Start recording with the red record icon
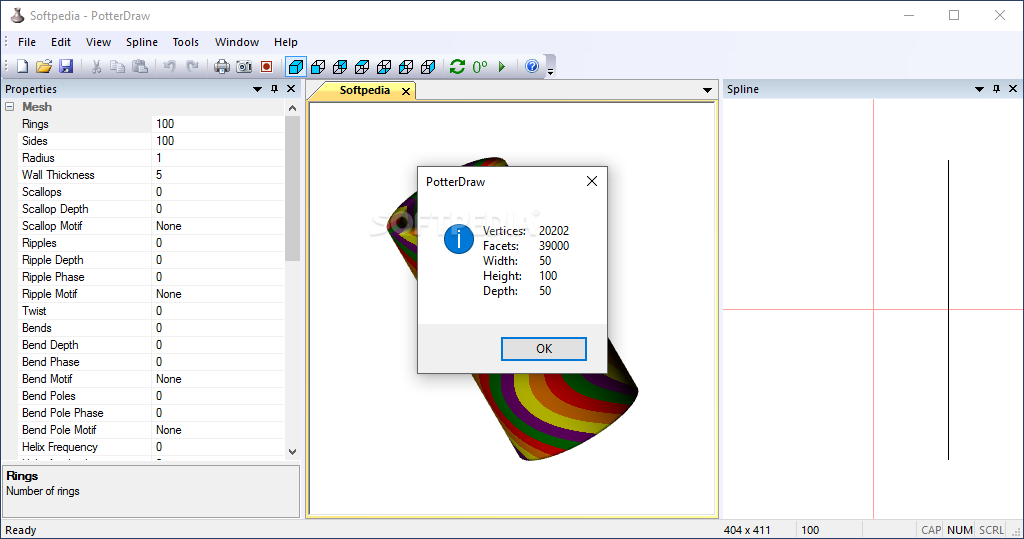The height and width of the screenshot is (539, 1024). click(x=266, y=66)
